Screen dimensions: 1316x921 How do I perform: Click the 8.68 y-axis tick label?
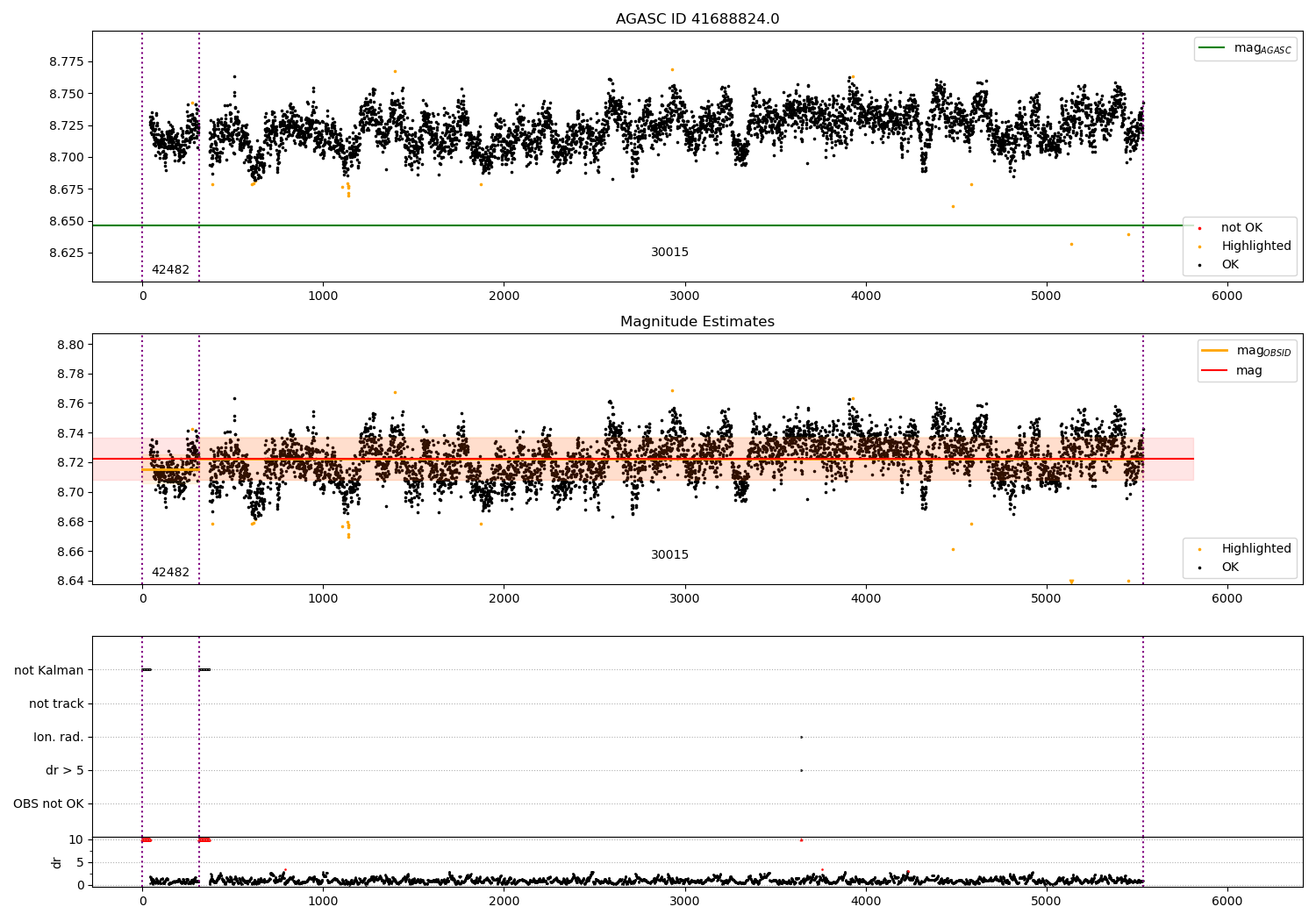tap(70, 522)
